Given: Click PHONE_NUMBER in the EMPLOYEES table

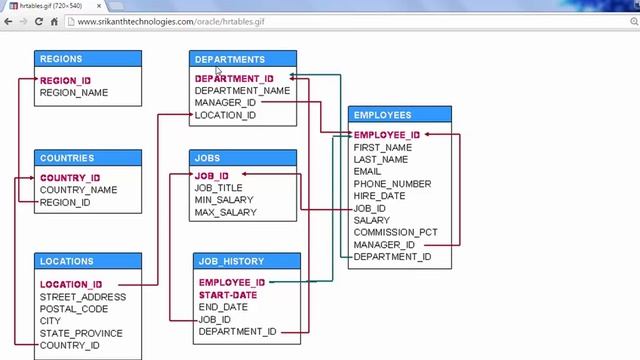Looking at the screenshot, I should (392, 184).
